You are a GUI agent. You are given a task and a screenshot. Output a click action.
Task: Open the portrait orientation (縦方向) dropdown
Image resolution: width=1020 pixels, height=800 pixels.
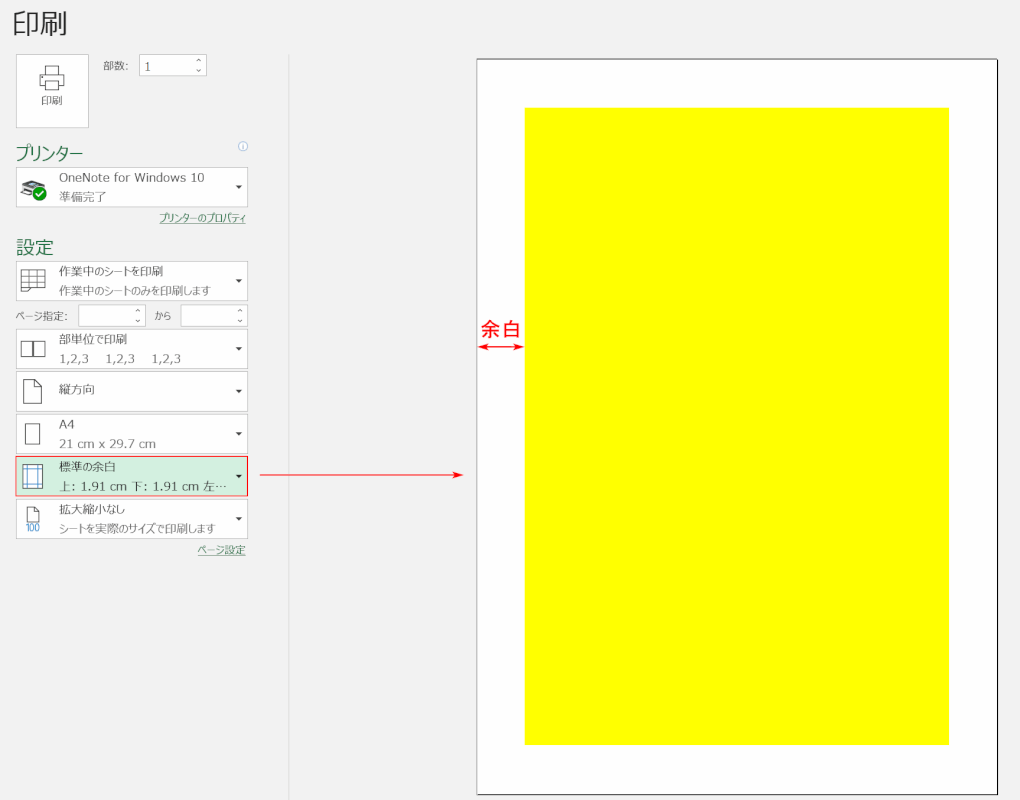pyautogui.click(x=132, y=392)
